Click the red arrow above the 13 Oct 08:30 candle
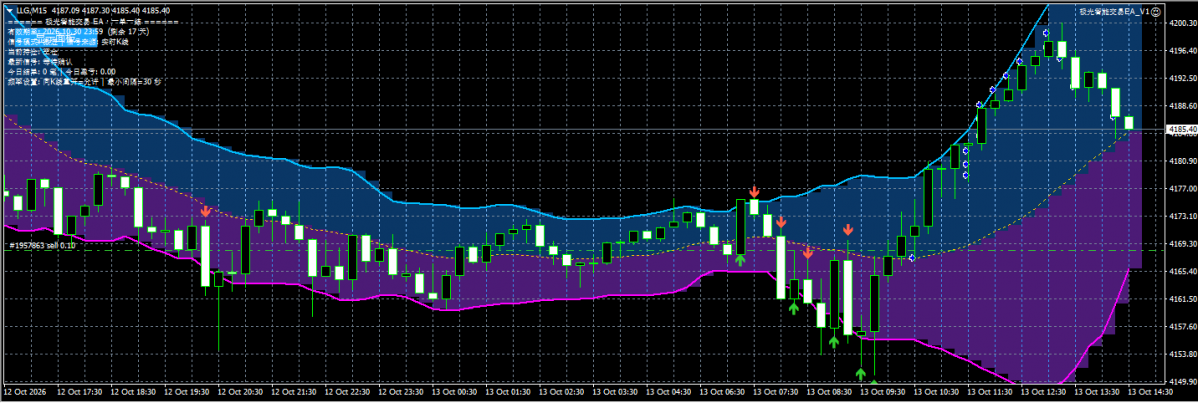 [848, 229]
